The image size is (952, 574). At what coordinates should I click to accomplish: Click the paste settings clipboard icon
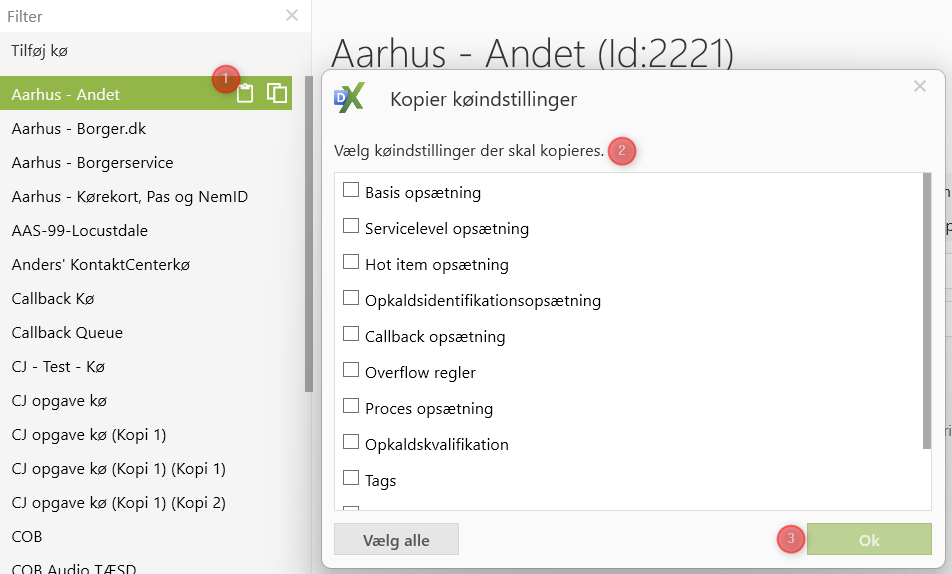pyautogui.click(x=245, y=94)
